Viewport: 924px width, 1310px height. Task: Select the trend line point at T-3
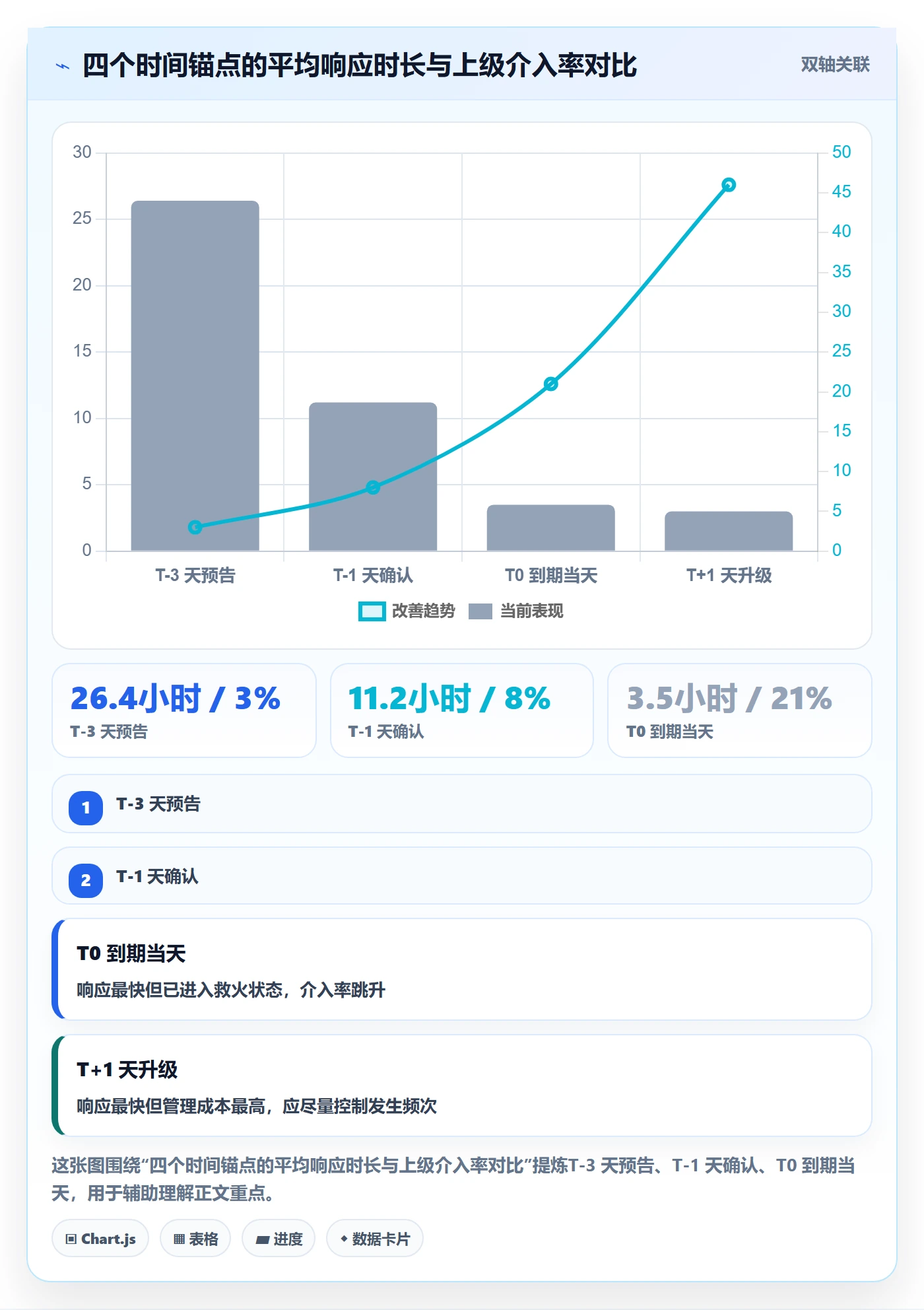(195, 527)
